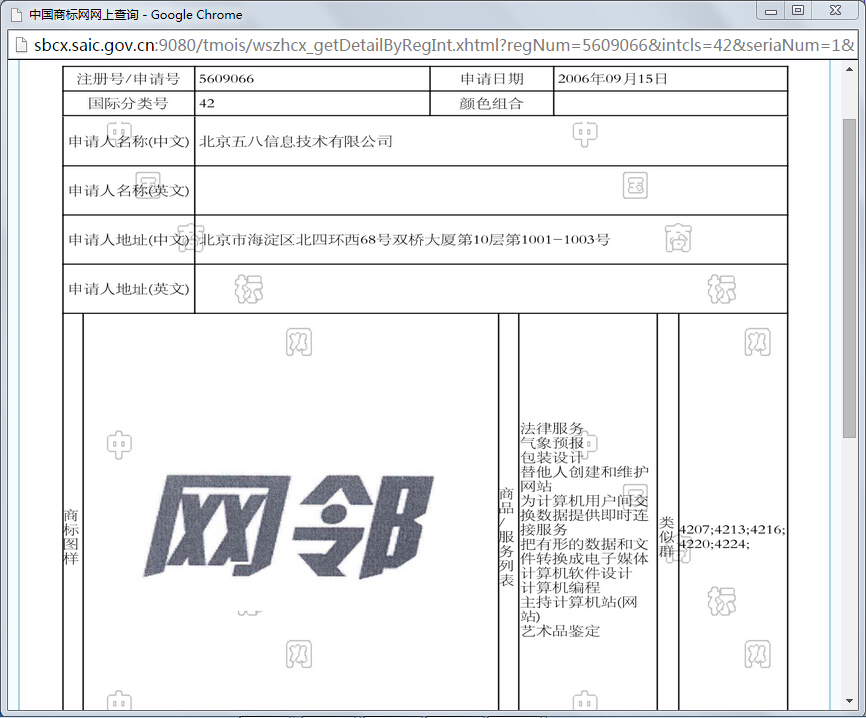
Task: Select the group codes 4220;4224;
Action: click(714, 544)
